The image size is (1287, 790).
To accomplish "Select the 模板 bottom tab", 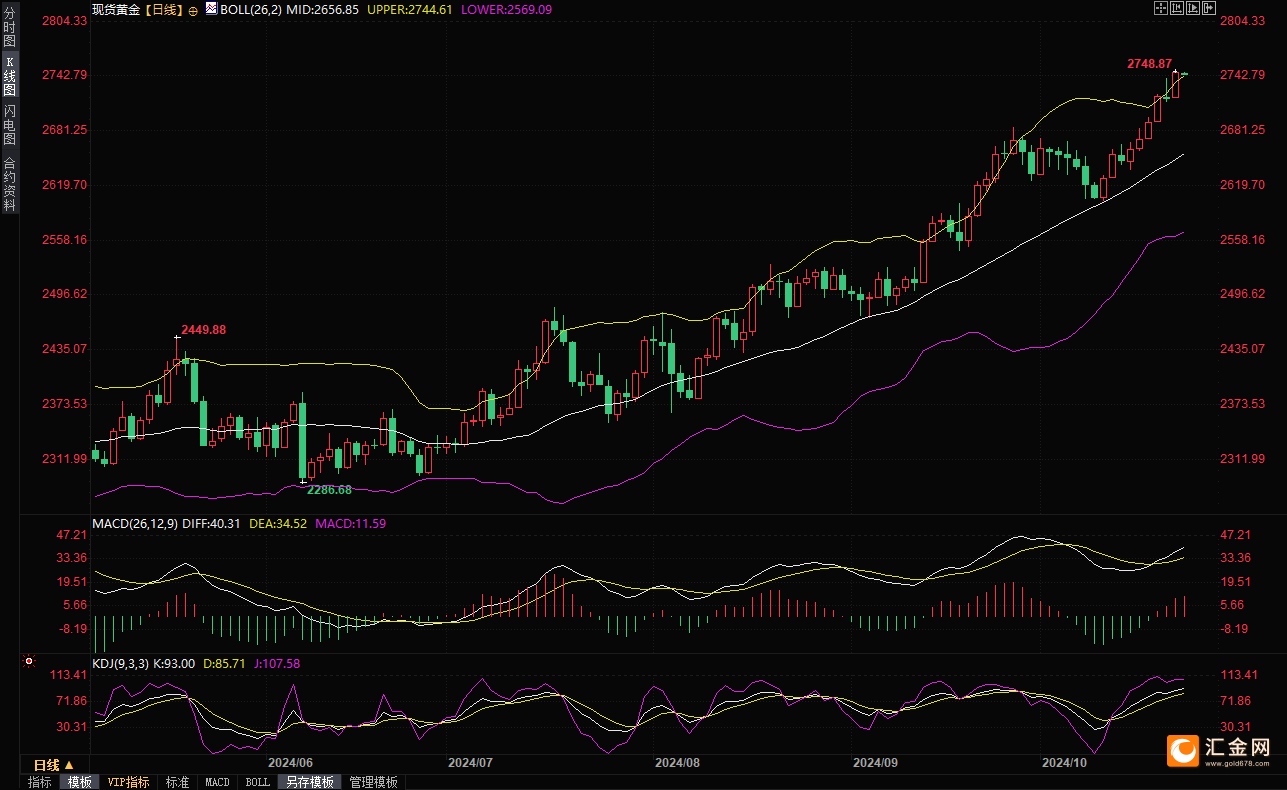I will coord(79,782).
